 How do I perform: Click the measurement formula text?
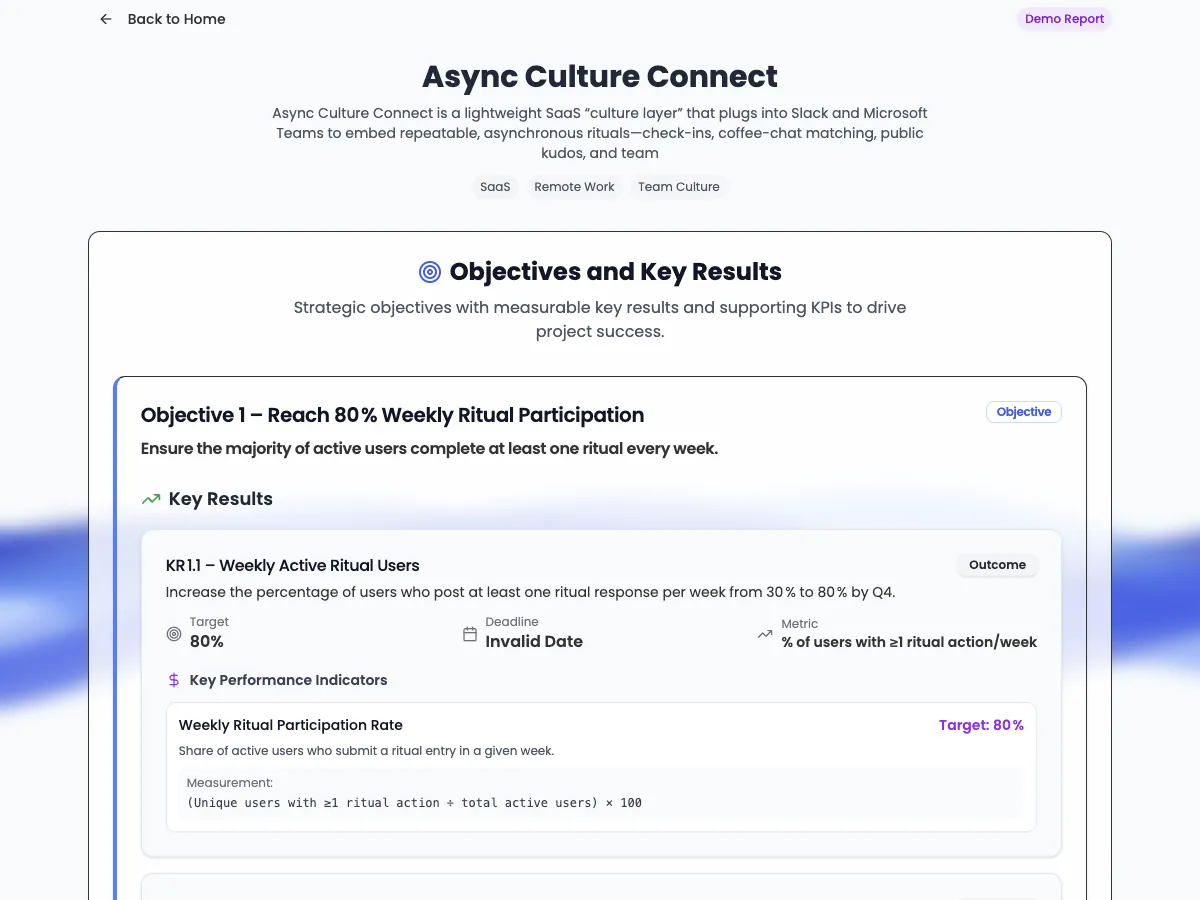click(414, 803)
